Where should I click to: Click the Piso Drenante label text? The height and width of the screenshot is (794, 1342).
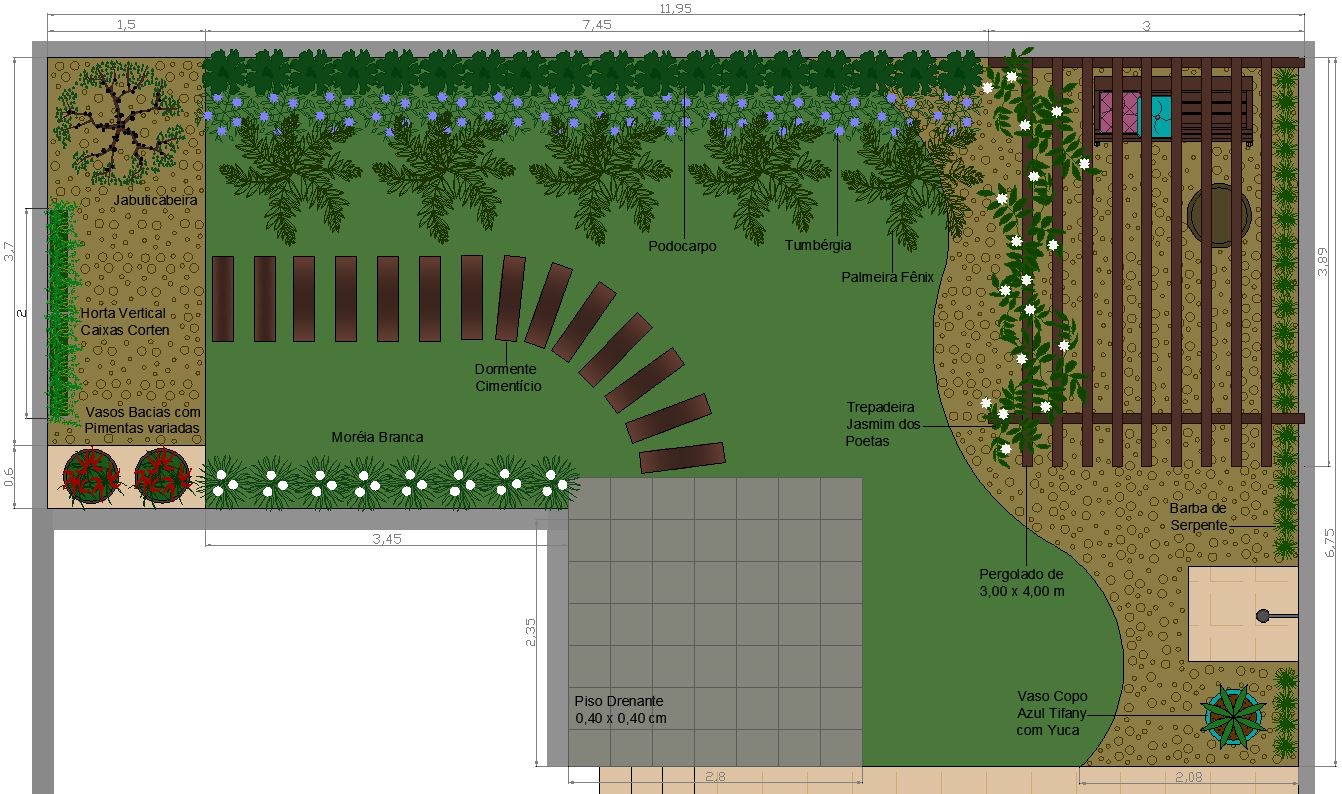[x=620, y=709]
